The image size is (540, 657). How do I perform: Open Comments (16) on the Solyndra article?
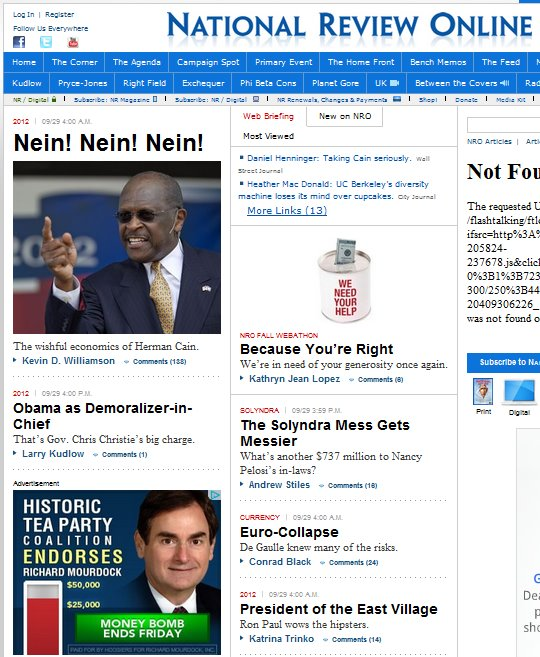tap(352, 485)
